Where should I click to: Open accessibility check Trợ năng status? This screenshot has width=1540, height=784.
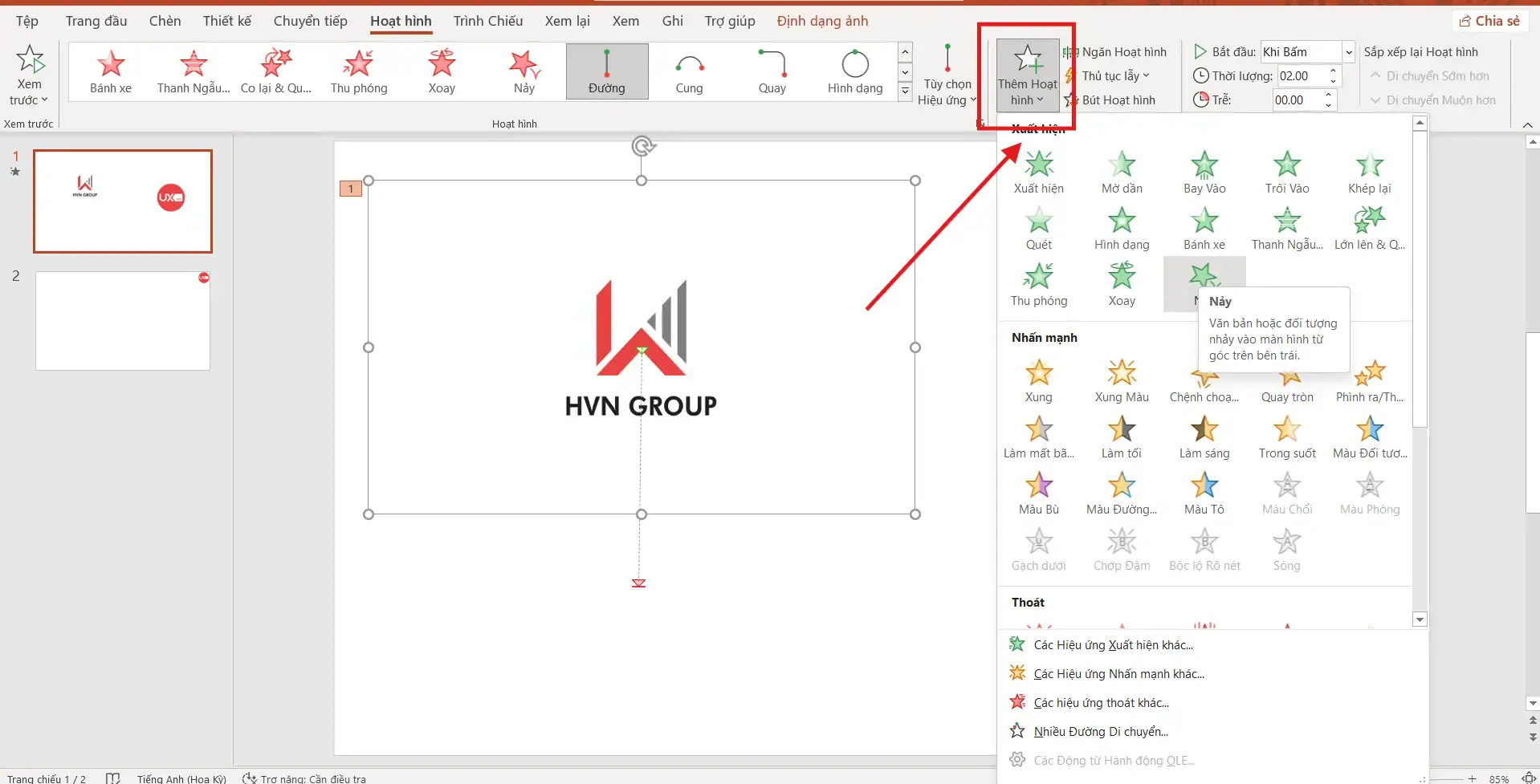click(x=304, y=778)
